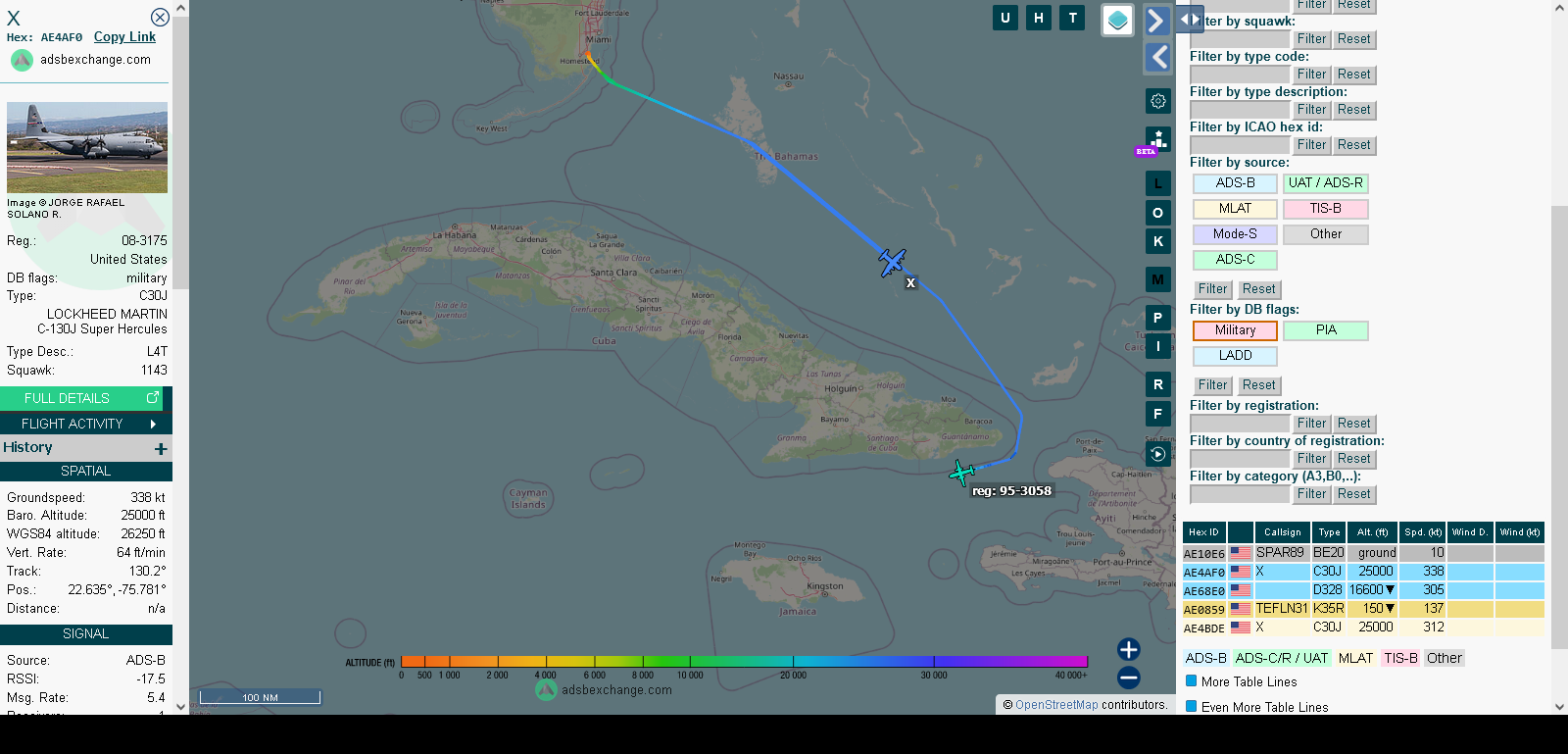Image resolution: width=1568 pixels, height=754 pixels.
Task: Click inside type description filter field
Action: 1240,110
